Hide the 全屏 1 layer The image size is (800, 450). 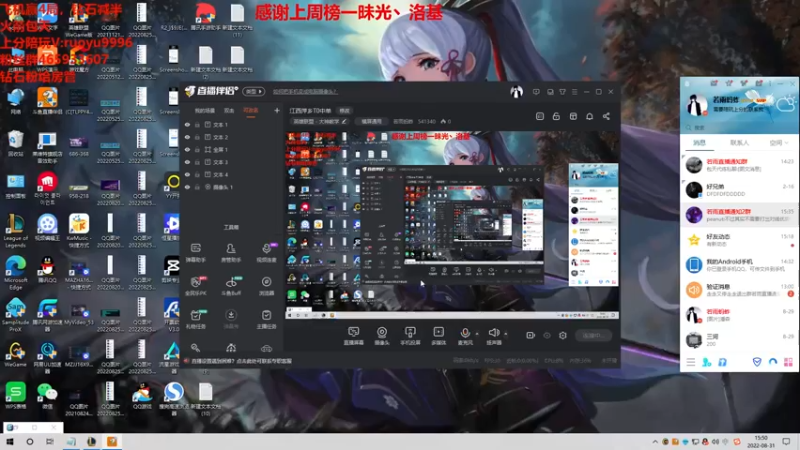(x=187, y=149)
